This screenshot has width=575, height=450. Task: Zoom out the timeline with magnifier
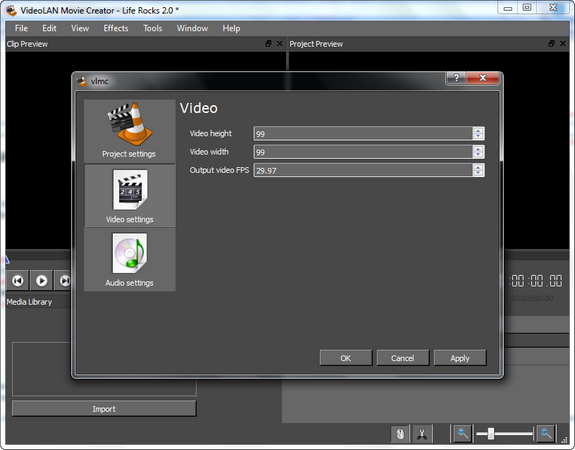click(463, 434)
